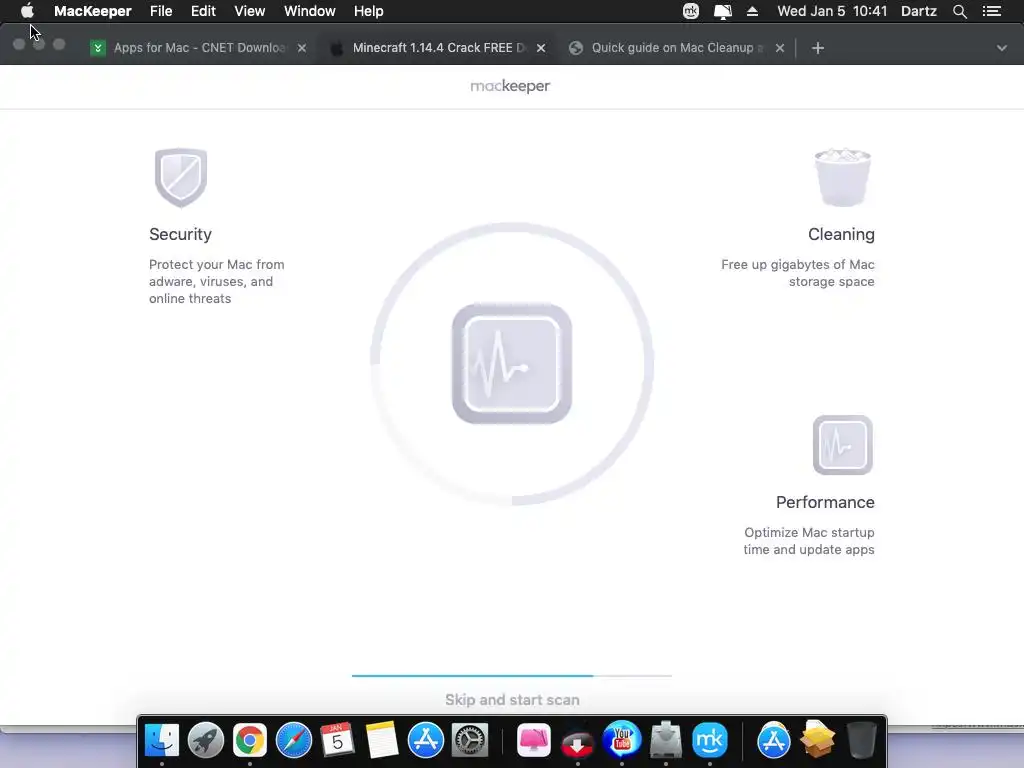Open the Help menu
The height and width of the screenshot is (768, 1024).
coord(368,11)
